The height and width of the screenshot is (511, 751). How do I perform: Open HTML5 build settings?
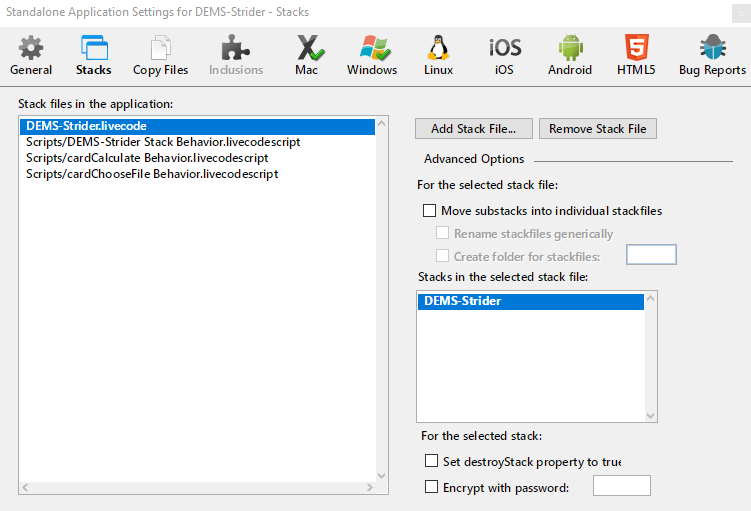click(x=635, y=55)
